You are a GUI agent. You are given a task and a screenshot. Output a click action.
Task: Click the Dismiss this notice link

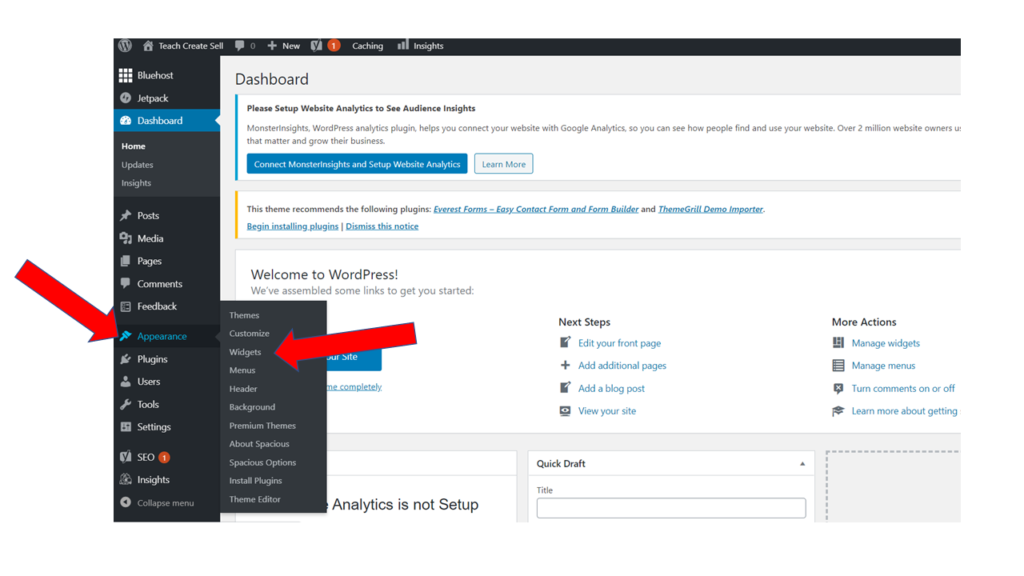coord(382,227)
